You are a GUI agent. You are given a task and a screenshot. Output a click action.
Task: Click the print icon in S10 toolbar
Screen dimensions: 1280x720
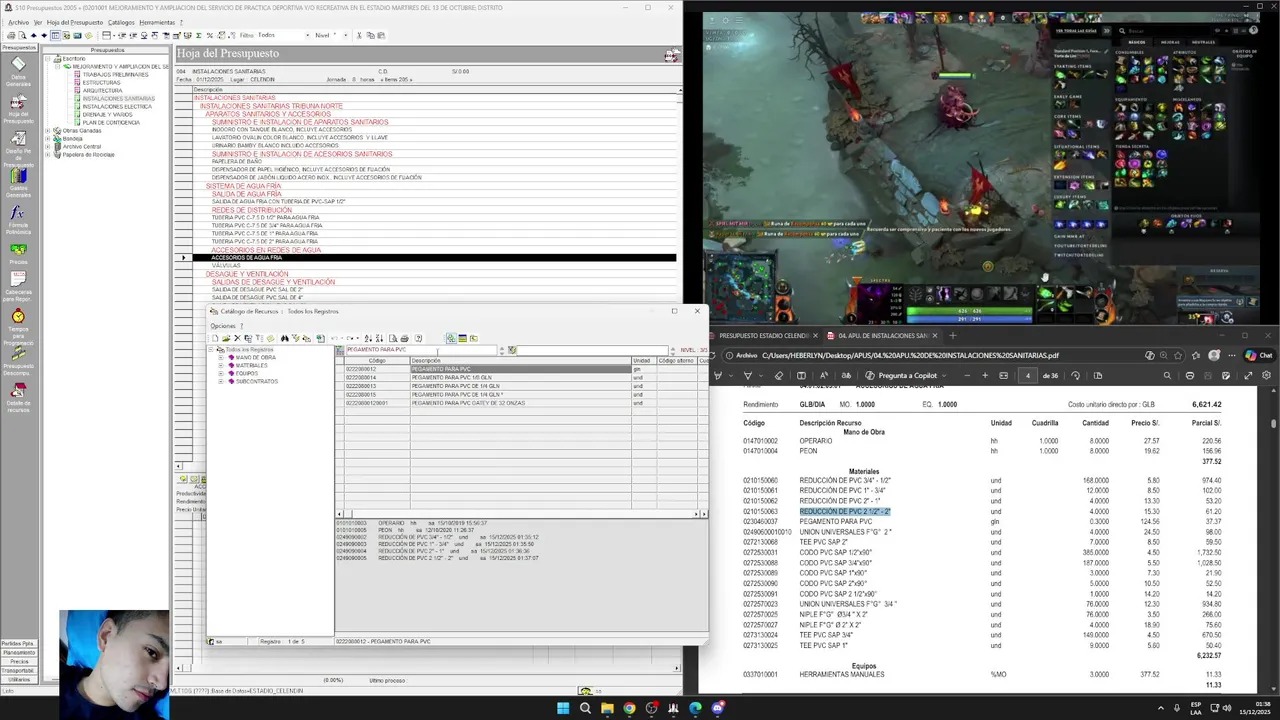pyautogui.click(x=11, y=35)
